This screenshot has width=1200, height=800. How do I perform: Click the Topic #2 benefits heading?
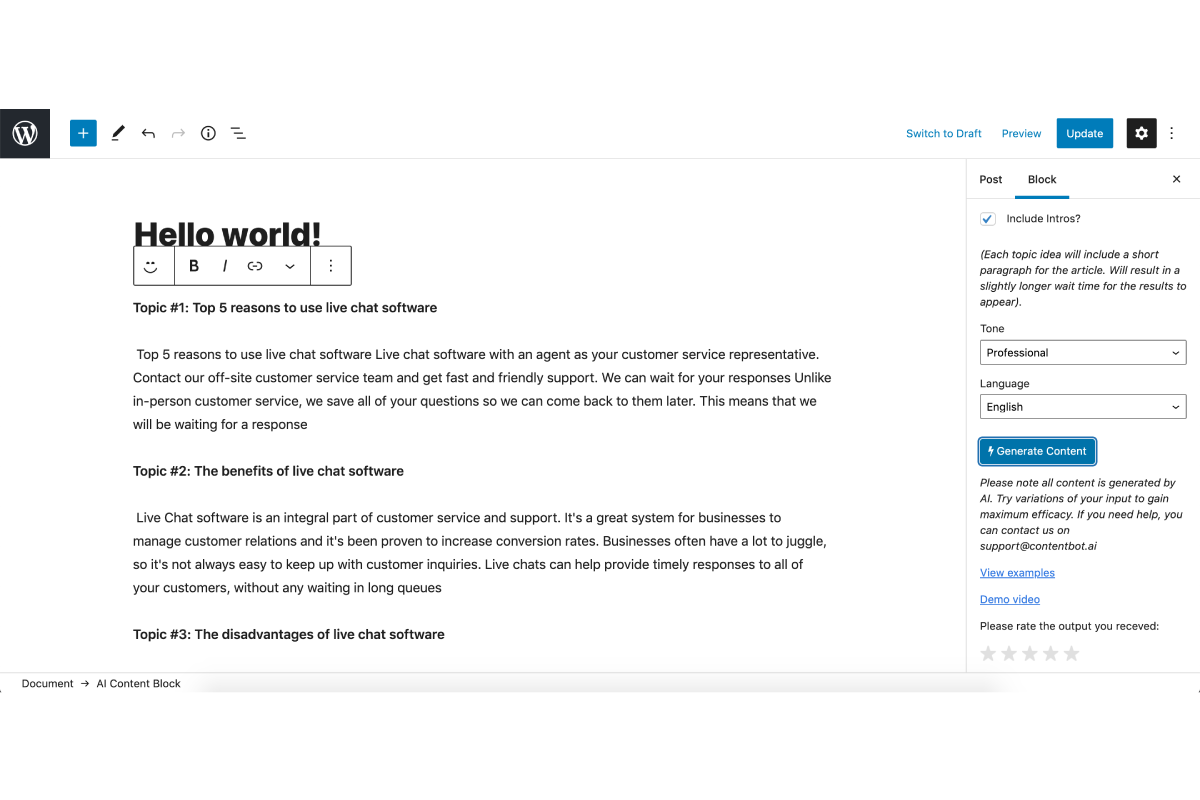(268, 470)
